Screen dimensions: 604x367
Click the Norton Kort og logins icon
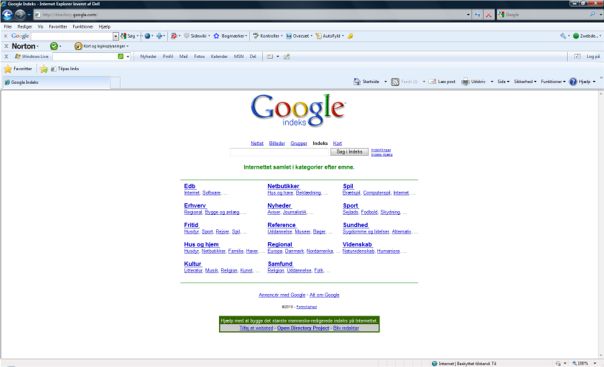[78, 46]
